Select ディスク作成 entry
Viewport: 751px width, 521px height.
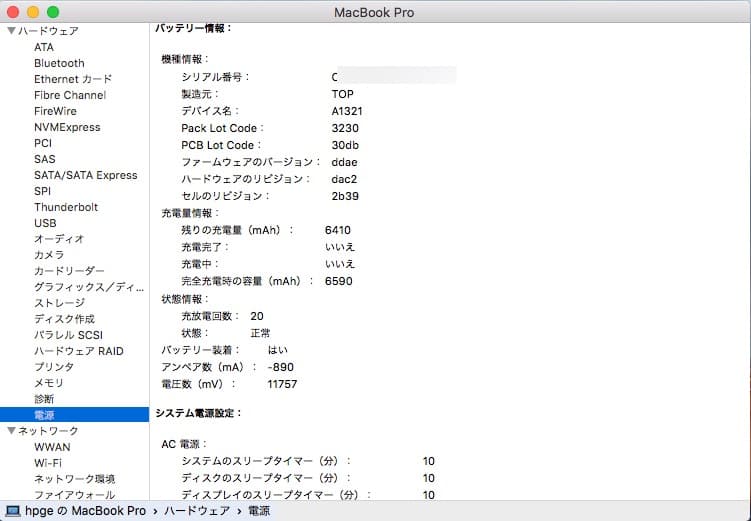pyautogui.click(x=64, y=319)
